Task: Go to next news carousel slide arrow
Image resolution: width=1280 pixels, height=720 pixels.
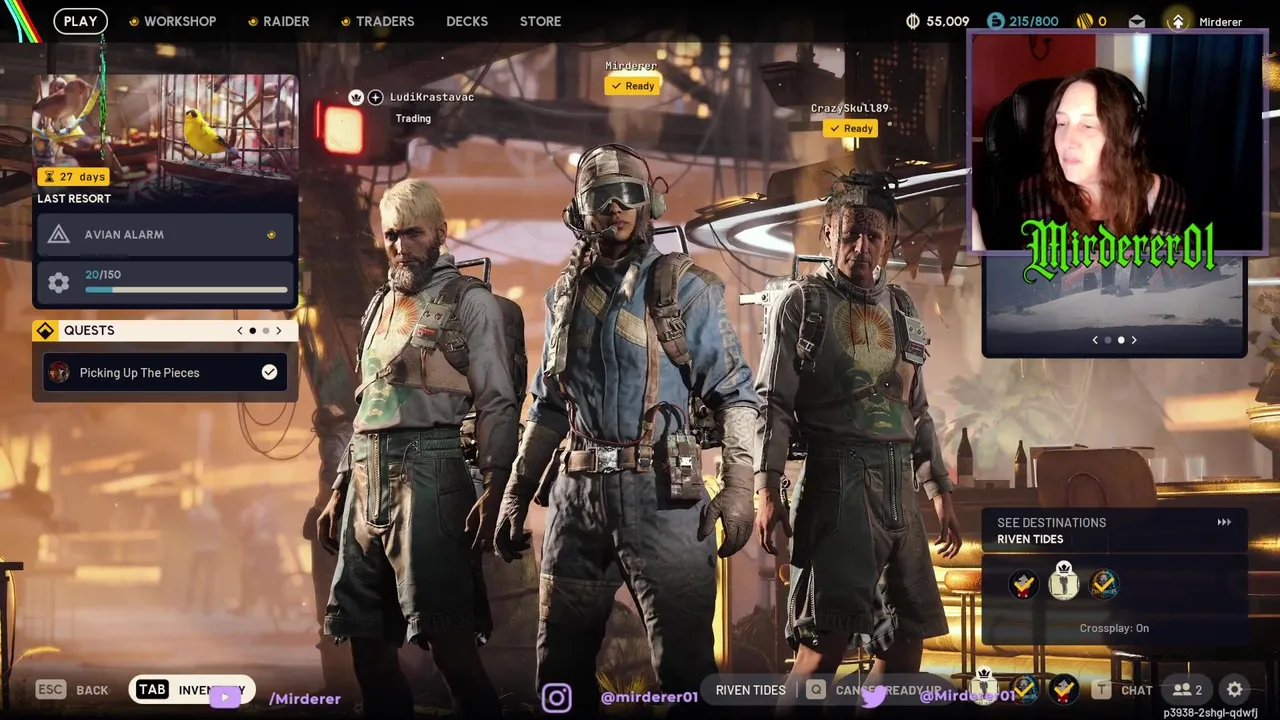Action: [x=1133, y=340]
